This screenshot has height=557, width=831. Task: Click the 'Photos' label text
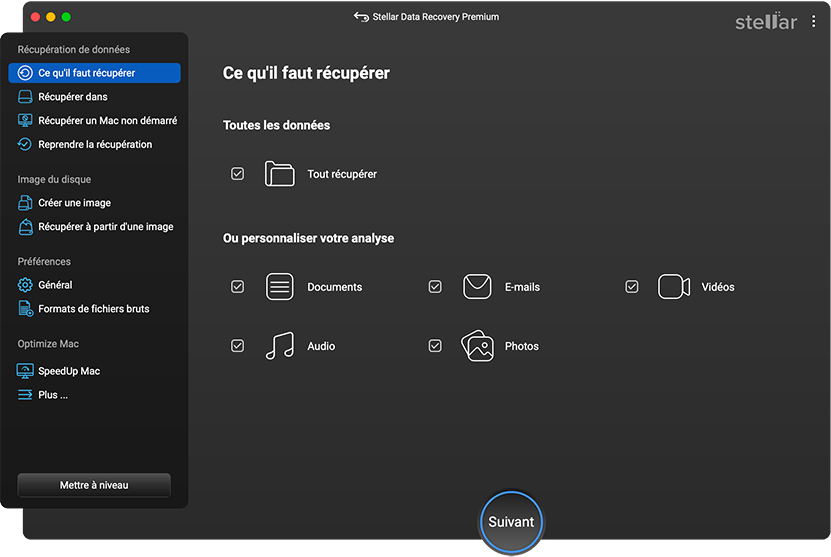click(x=521, y=347)
